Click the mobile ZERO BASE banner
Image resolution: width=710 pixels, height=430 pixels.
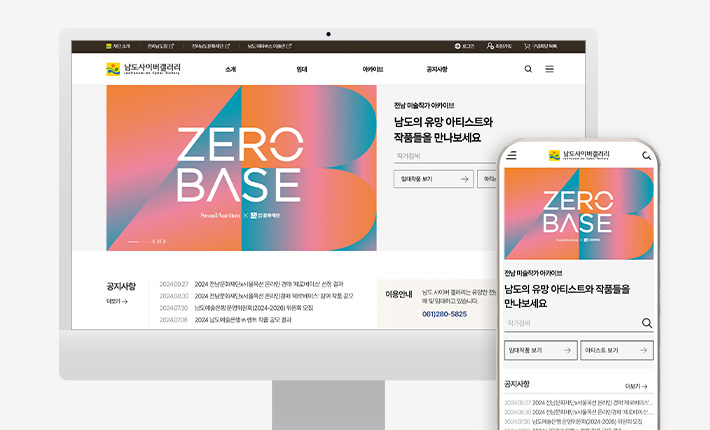pyautogui.click(x=579, y=214)
